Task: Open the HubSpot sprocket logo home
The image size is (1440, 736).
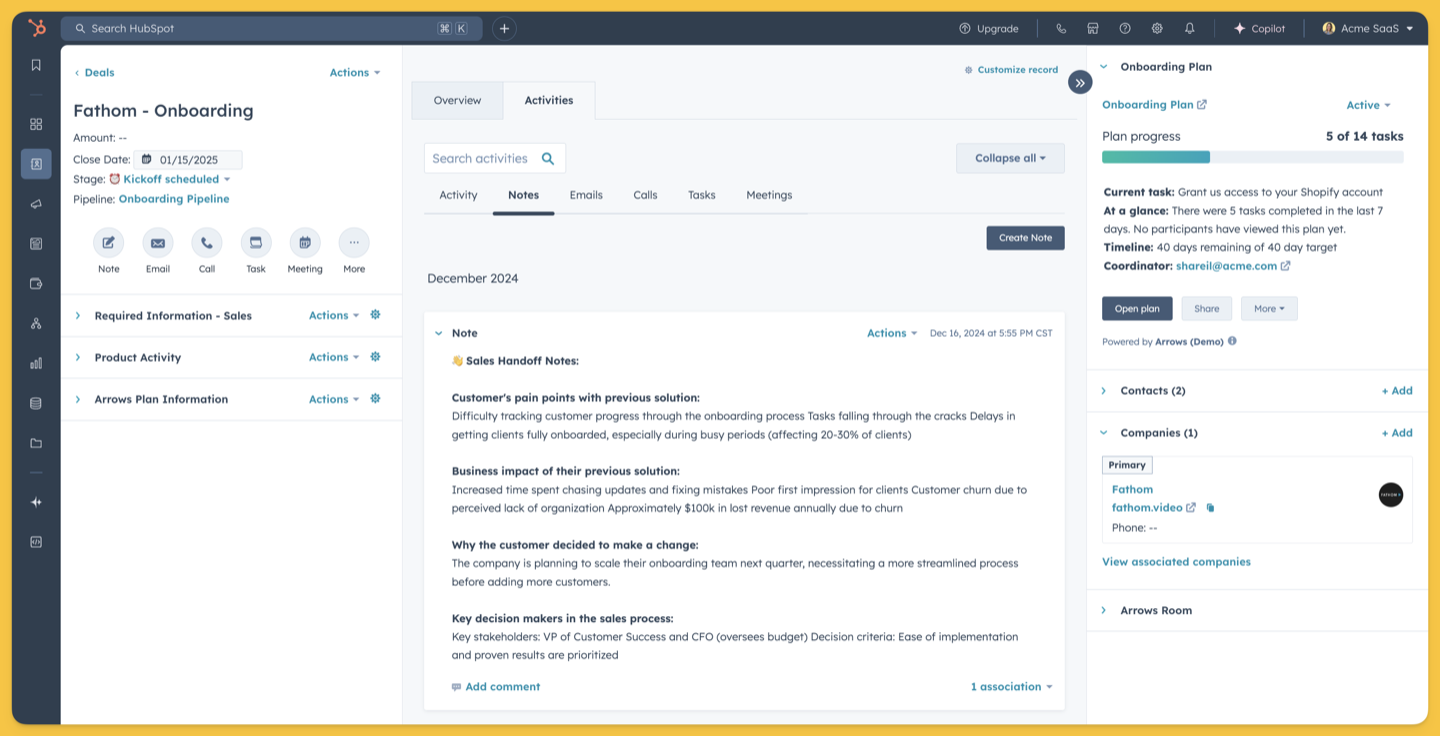Action: [36, 28]
